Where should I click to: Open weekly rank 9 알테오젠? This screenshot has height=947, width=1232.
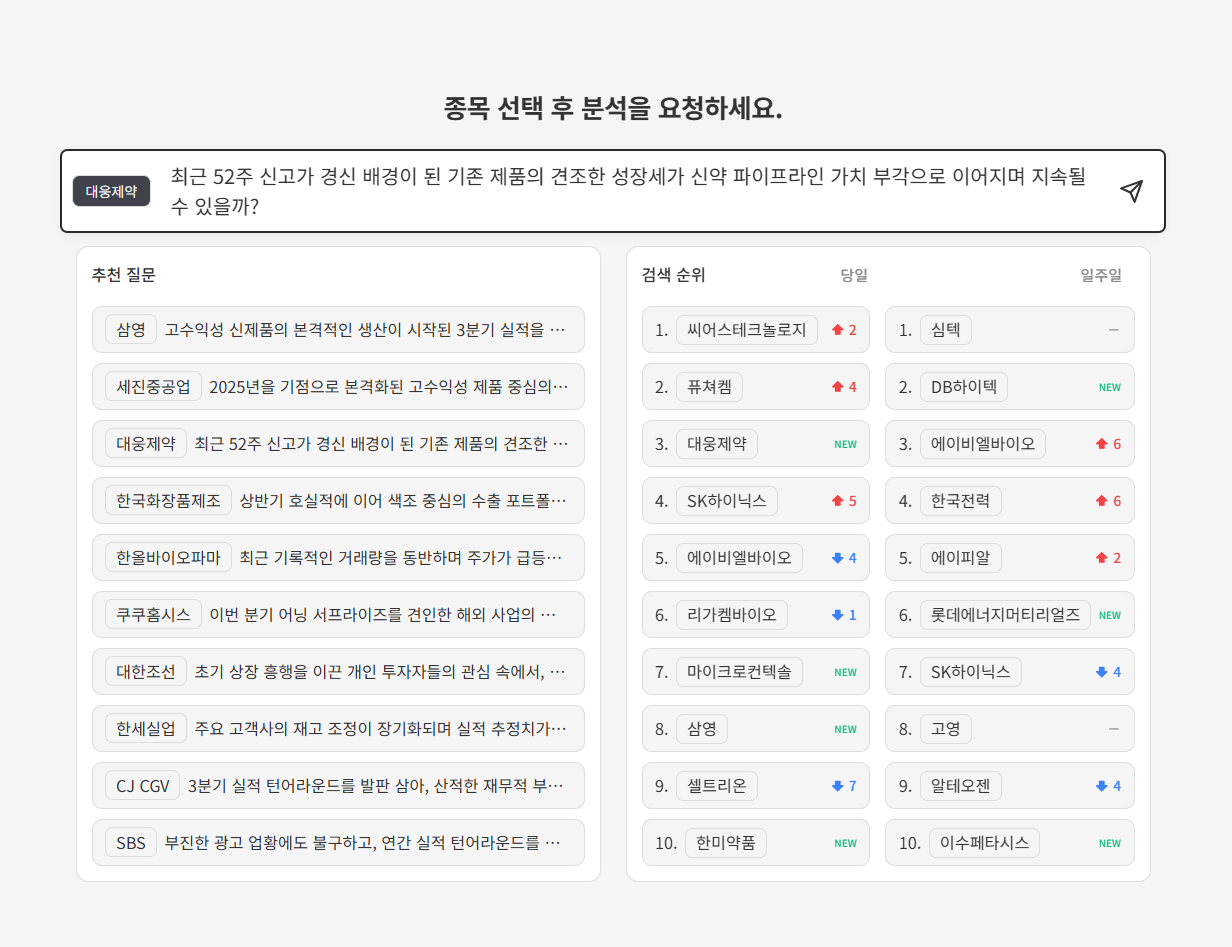[1010, 786]
